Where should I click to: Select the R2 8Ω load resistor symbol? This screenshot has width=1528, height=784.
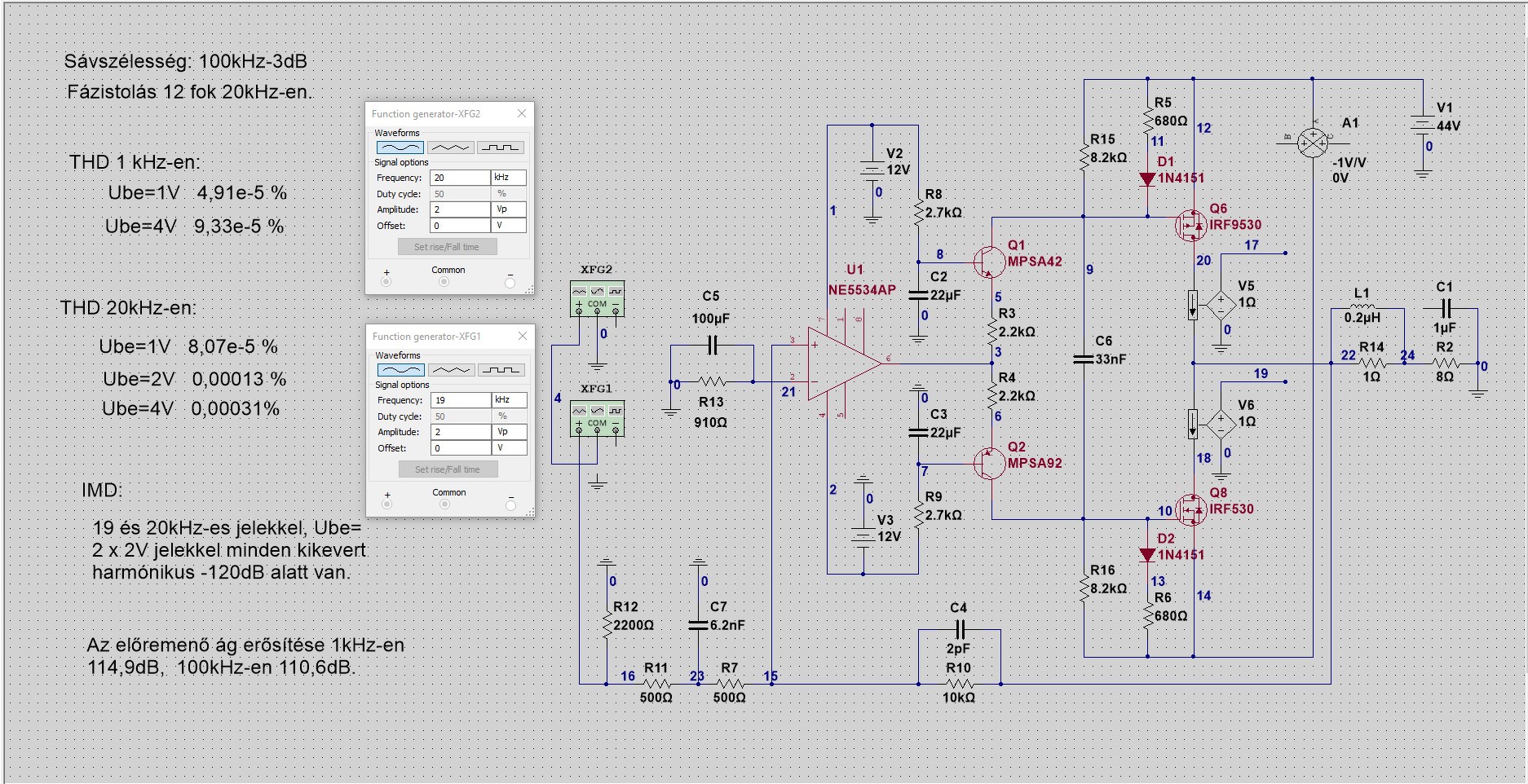(x=1446, y=363)
